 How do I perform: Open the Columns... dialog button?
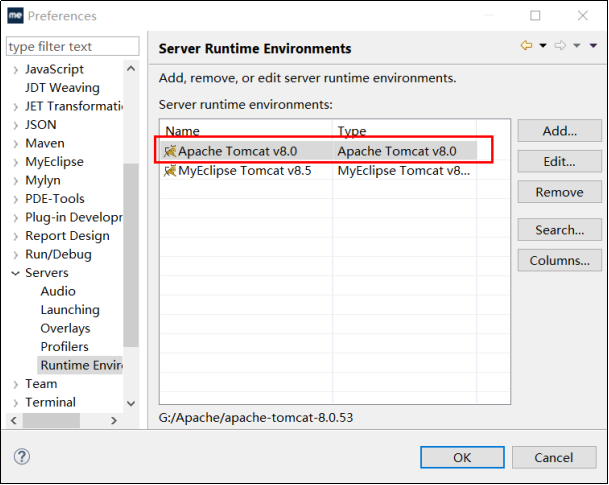click(559, 260)
